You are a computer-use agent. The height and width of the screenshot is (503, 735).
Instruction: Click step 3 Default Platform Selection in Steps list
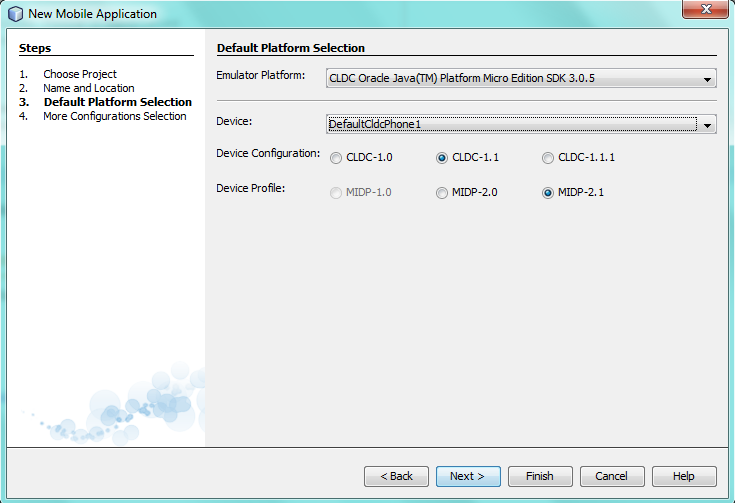pos(118,102)
